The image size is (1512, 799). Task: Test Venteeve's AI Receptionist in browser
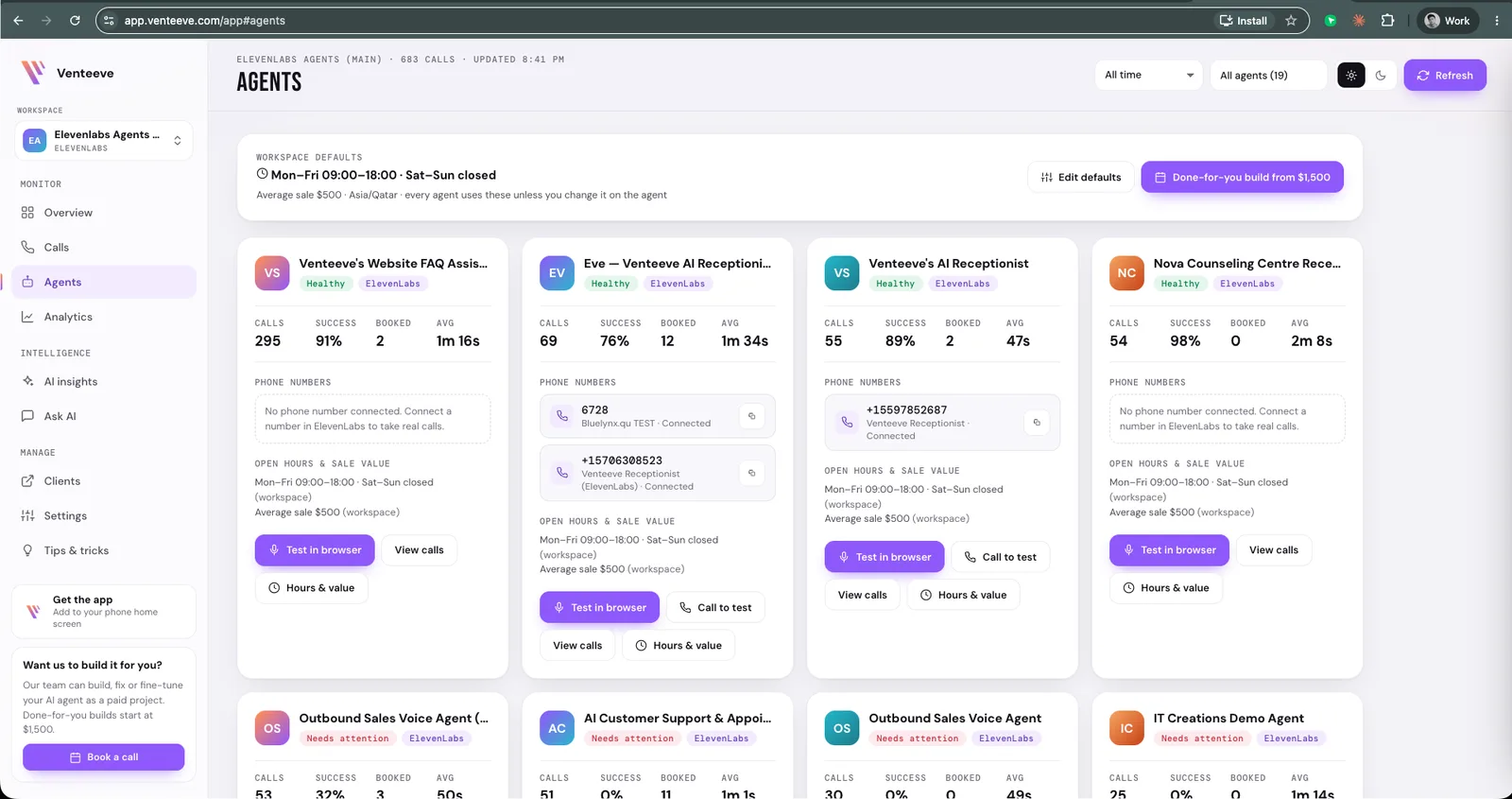[885, 557]
